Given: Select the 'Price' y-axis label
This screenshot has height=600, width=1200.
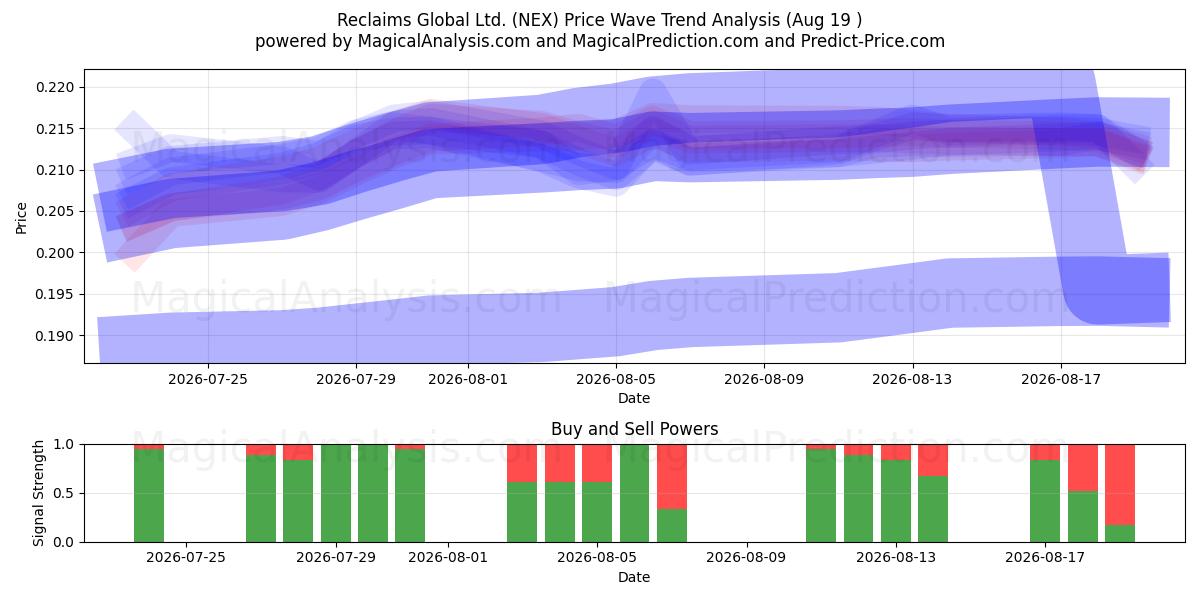Looking at the screenshot, I should click(x=22, y=216).
